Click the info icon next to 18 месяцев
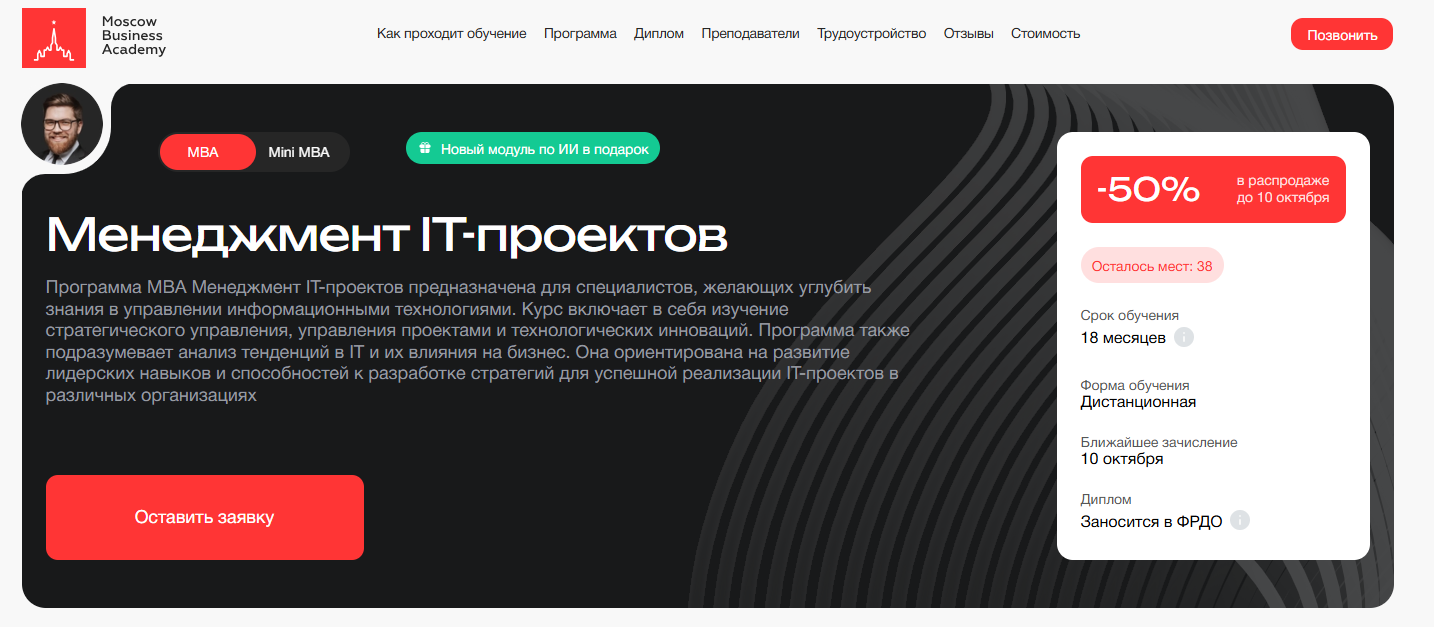This screenshot has height=627, width=1434. point(1184,337)
